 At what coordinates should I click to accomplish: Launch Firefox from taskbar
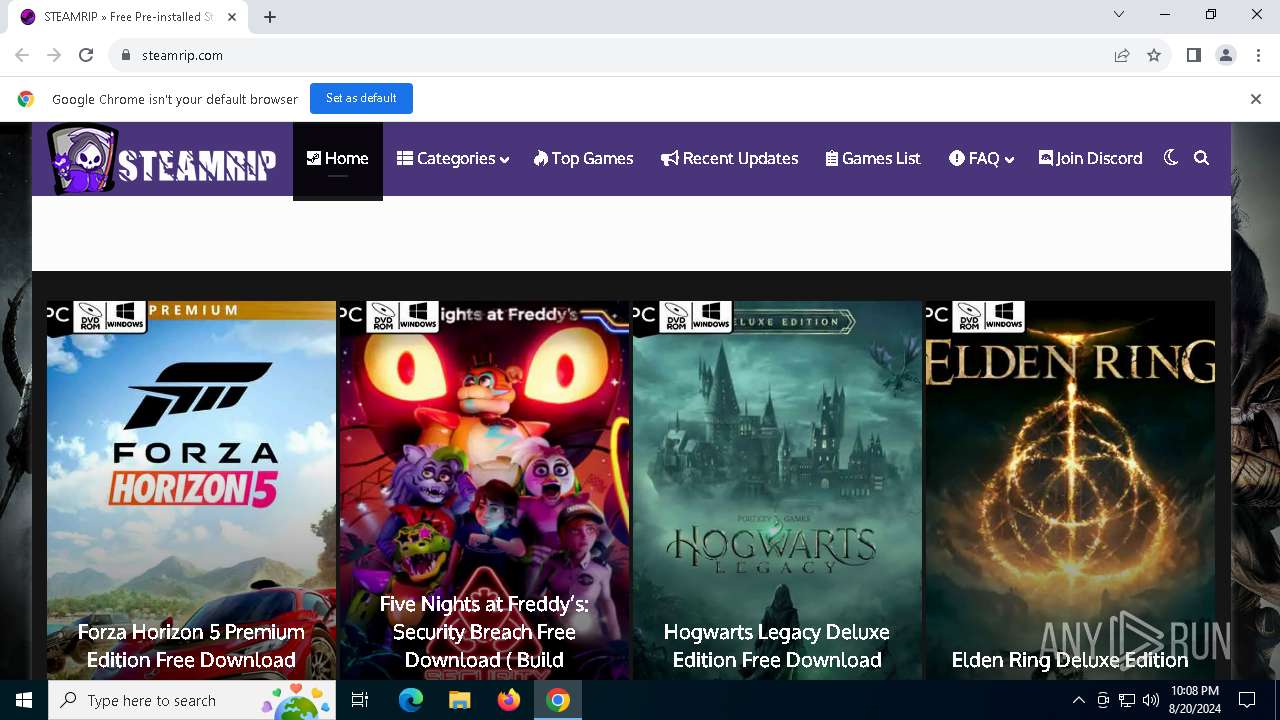click(x=509, y=700)
